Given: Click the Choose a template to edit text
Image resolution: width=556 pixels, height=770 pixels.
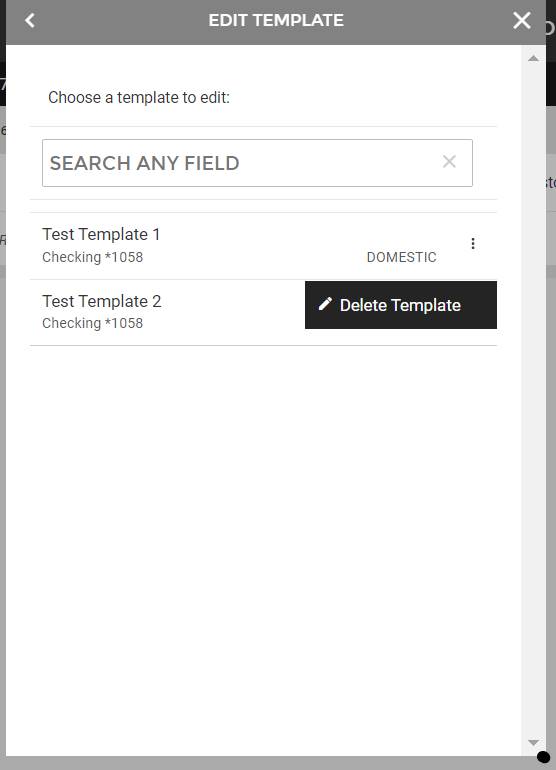Looking at the screenshot, I should [x=139, y=97].
